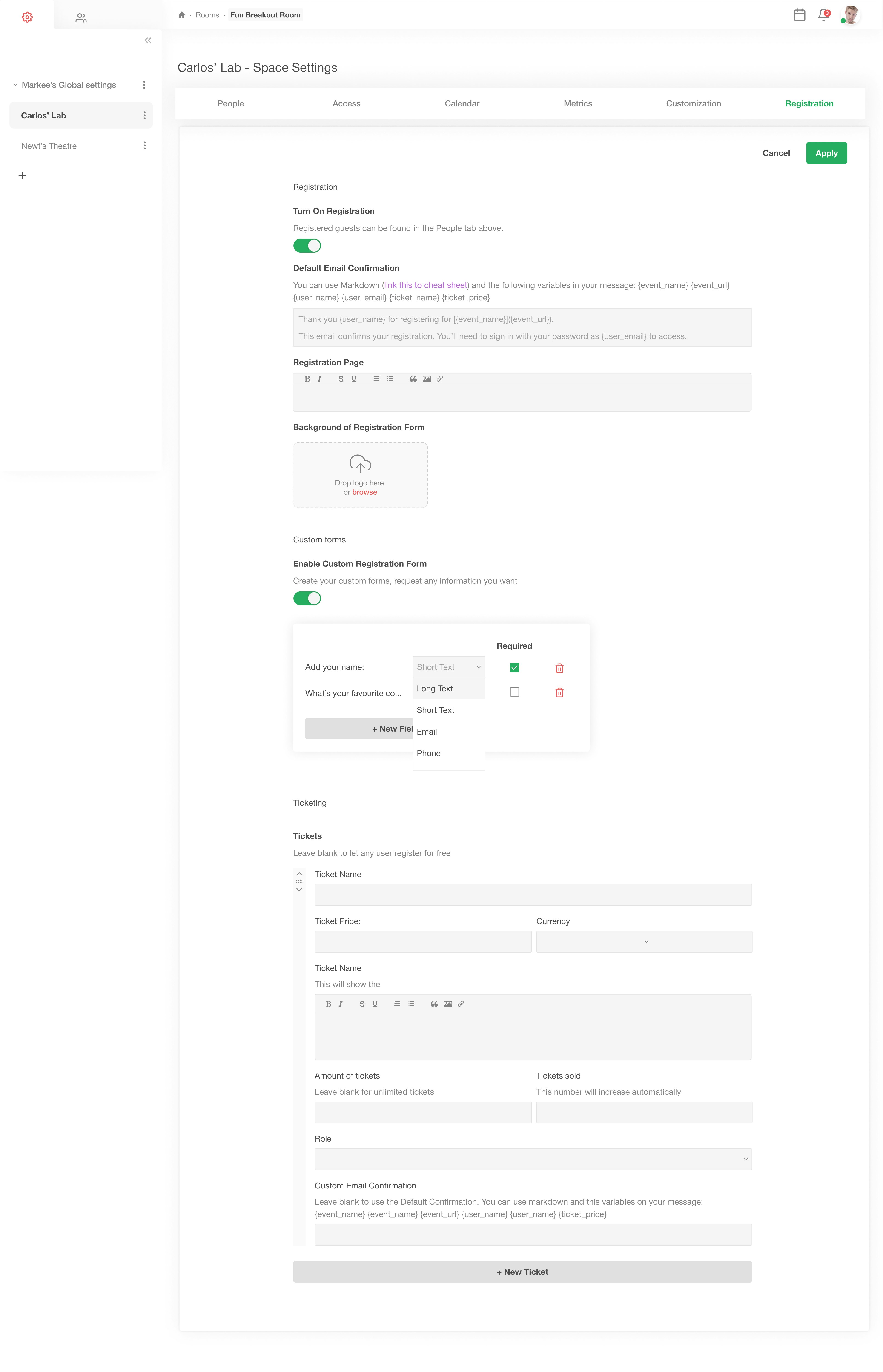
Task: Switch to the Calendar tab
Action: [462, 104]
